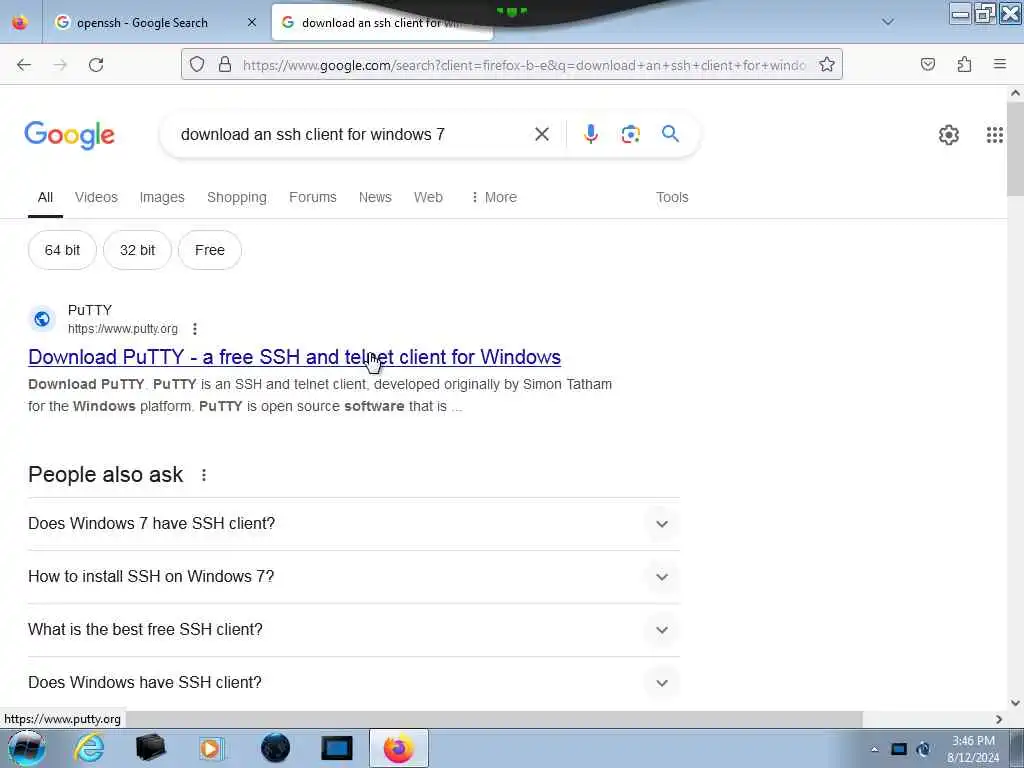The image size is (1024, 768).
Task: Switch to the openssh Google Search tab
Action: [155, 22]
